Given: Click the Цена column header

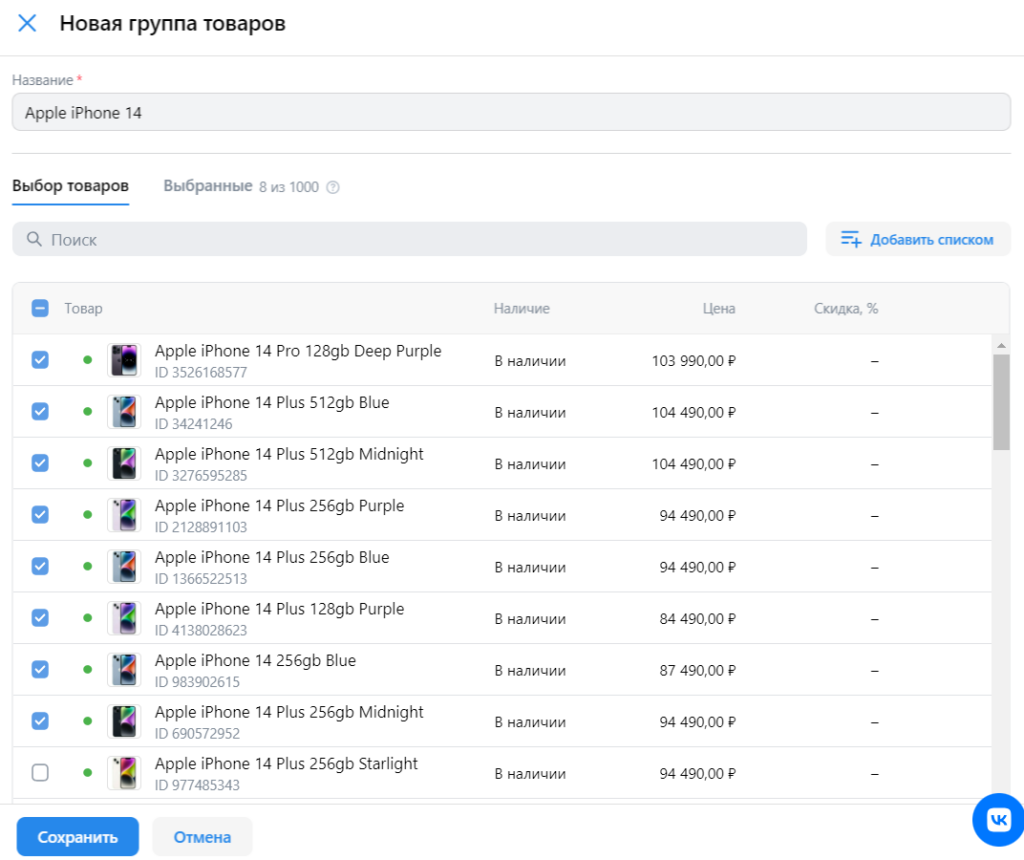Looking at the screenshot, I should (718, 308).
